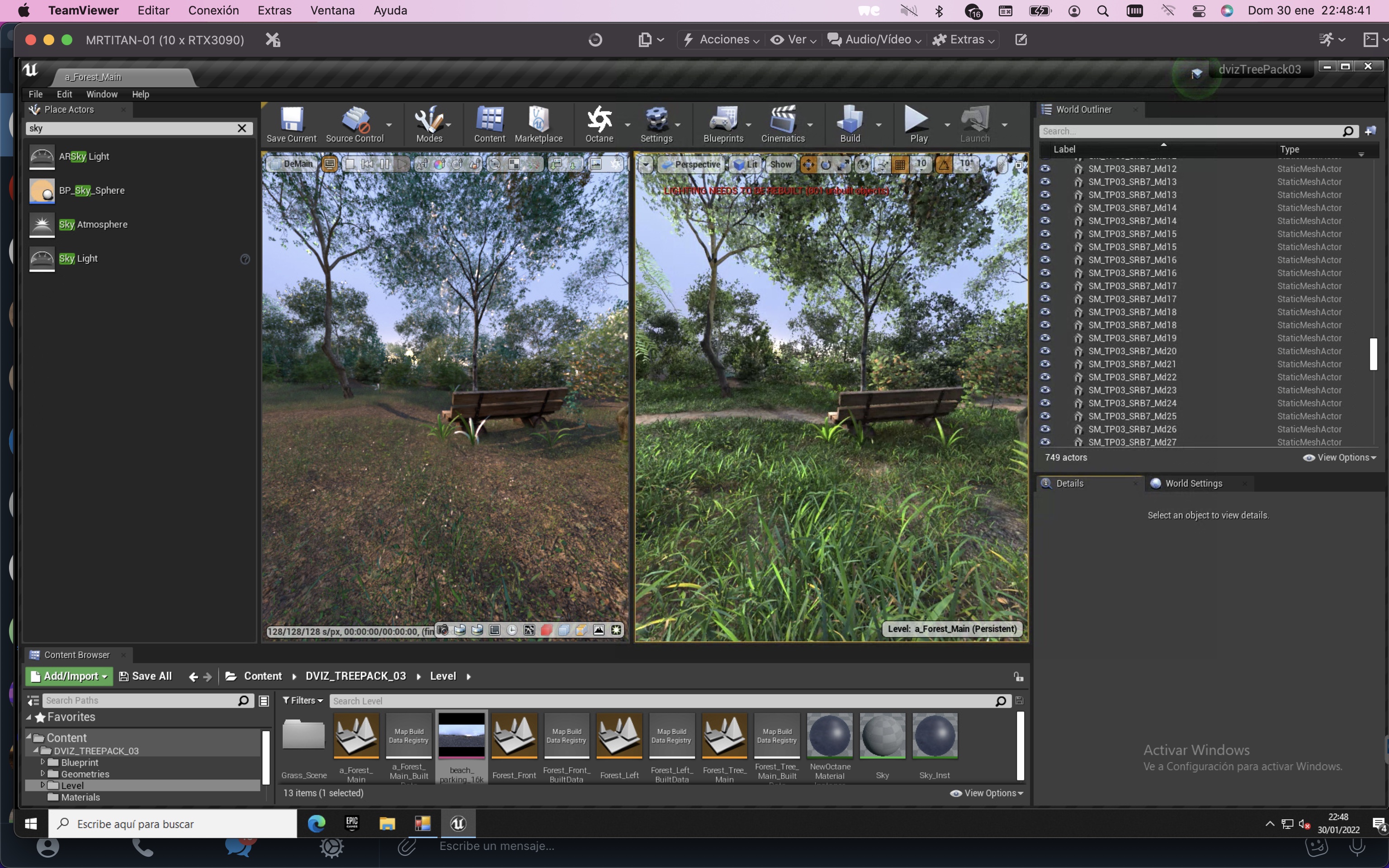Open the Filters dropdown in Content Browser
The height and width of the screenshot is (868, 1389).
click(302, 700)
